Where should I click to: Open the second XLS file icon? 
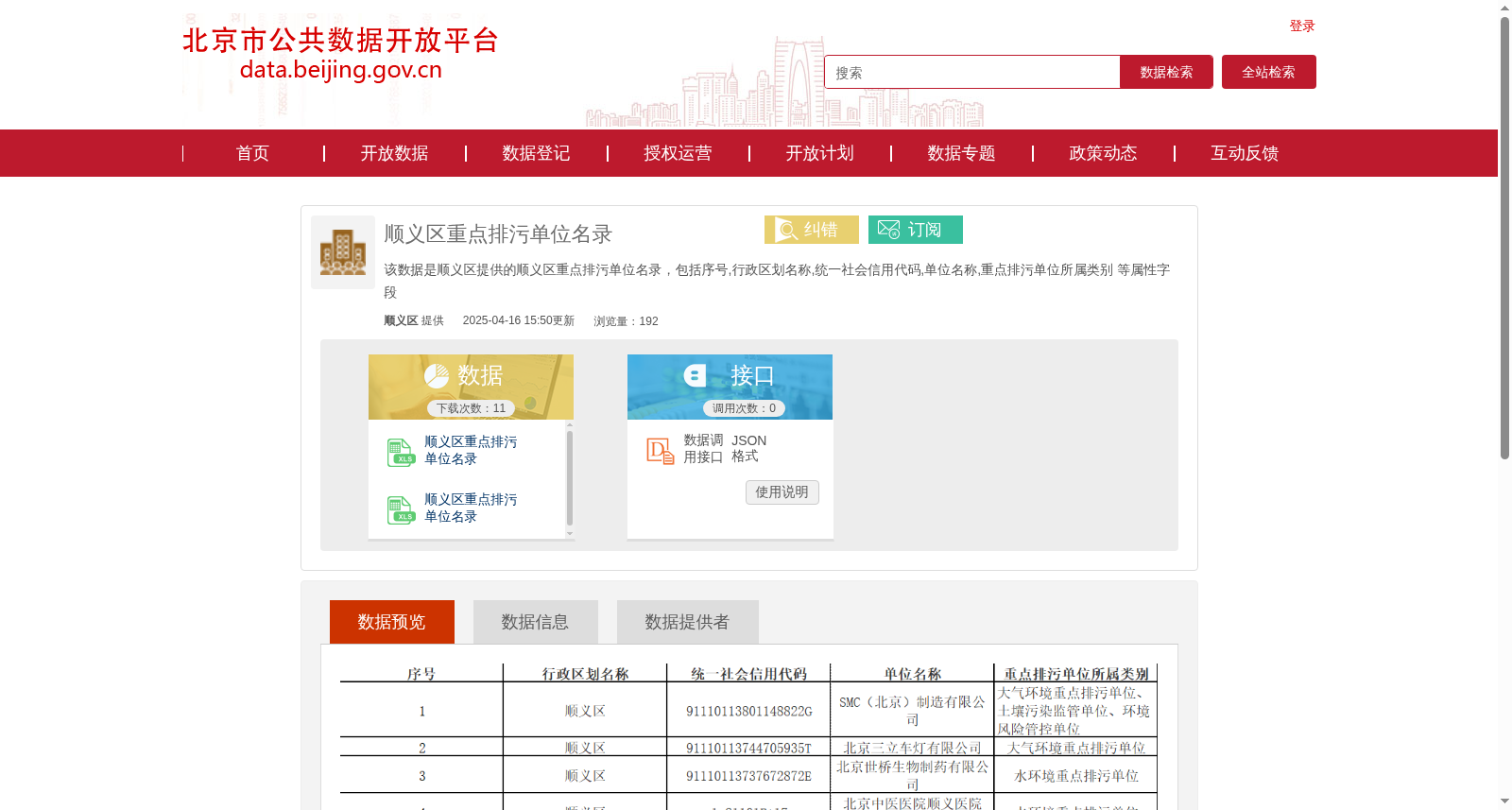(401, 510)
